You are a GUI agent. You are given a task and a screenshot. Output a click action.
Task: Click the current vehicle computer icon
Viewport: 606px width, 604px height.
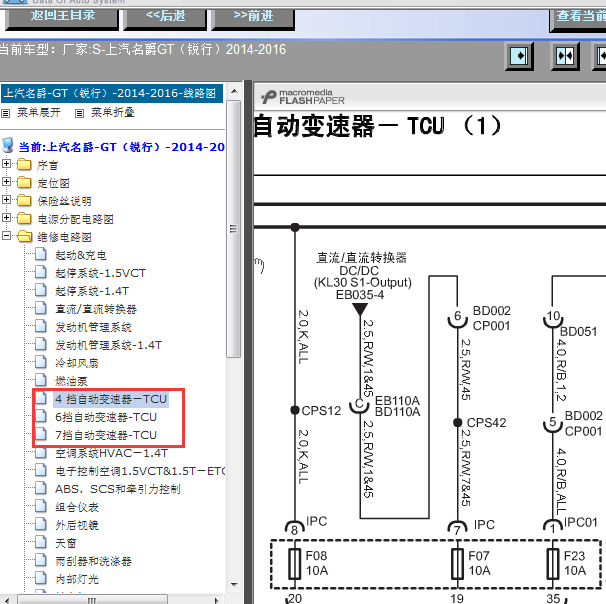coord(8,146)
